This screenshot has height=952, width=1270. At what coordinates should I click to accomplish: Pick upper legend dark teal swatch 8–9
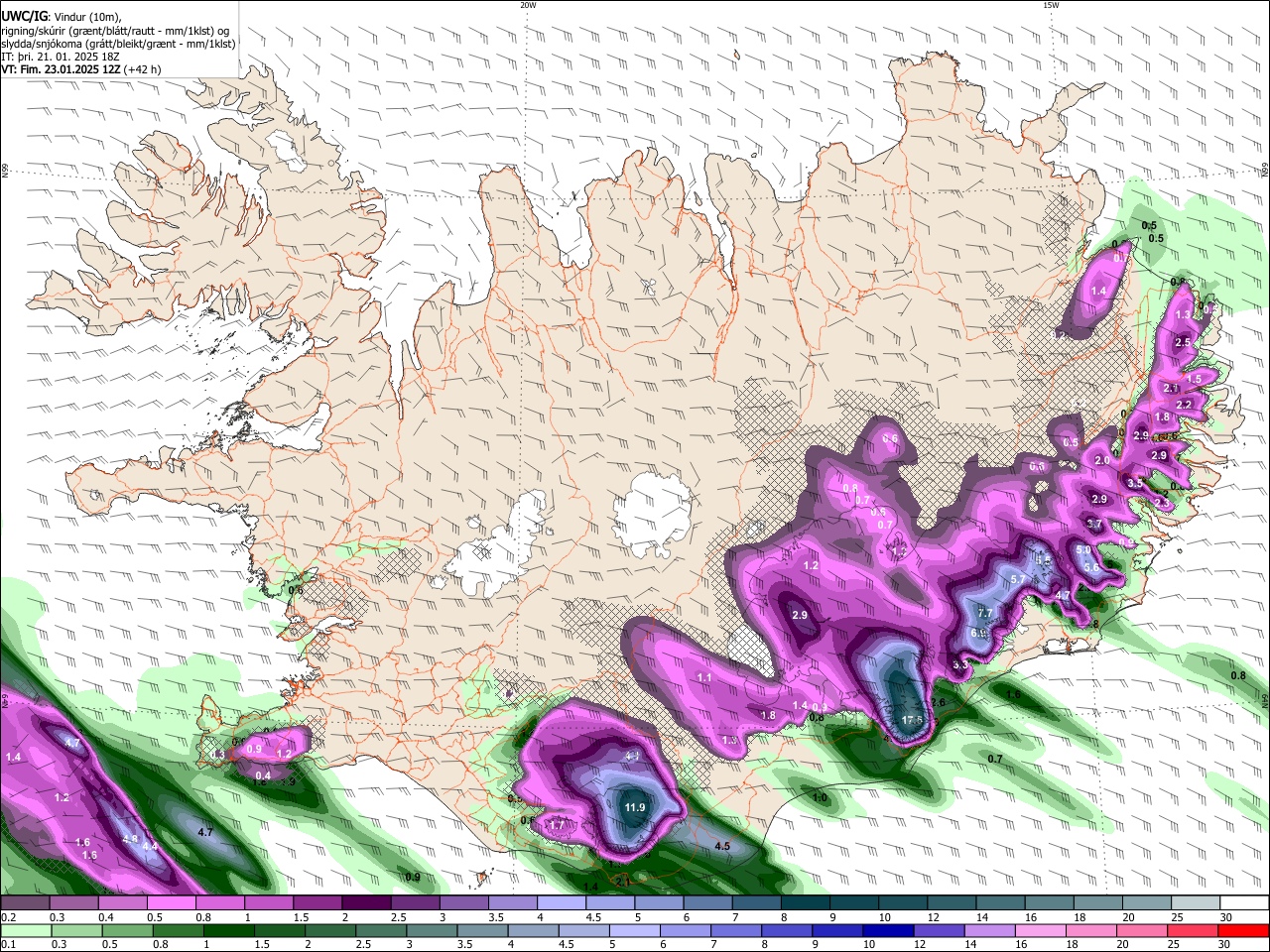806,903
